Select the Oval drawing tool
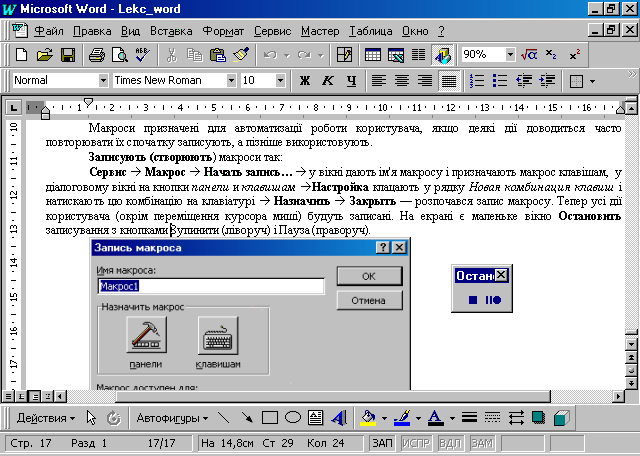 293,418
